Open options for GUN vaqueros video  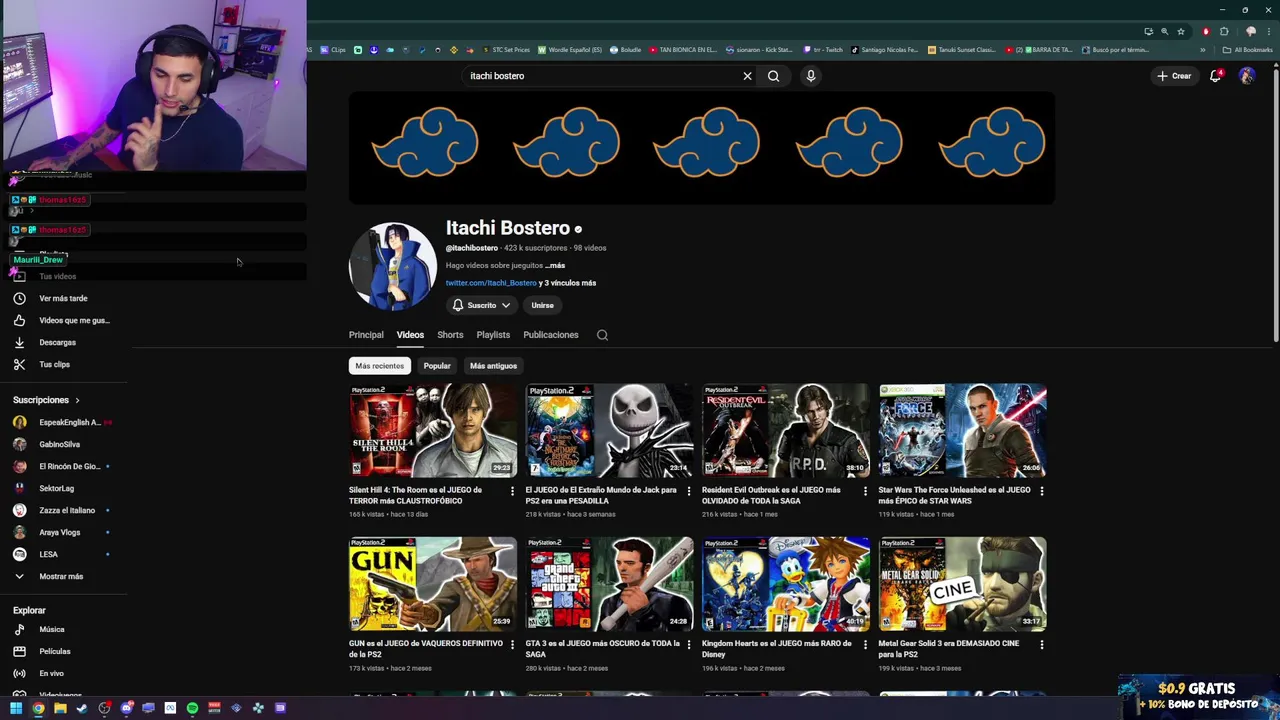pos(512,645)
